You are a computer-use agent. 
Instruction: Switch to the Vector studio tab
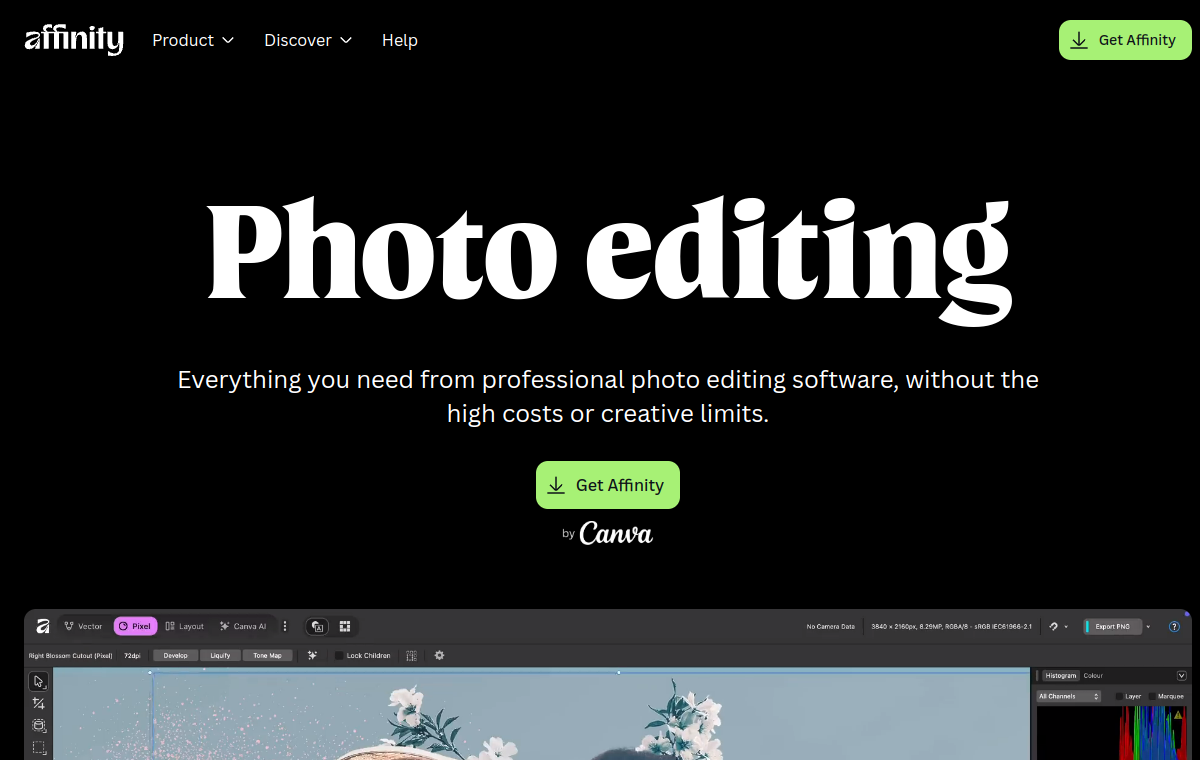click(83, 626)
